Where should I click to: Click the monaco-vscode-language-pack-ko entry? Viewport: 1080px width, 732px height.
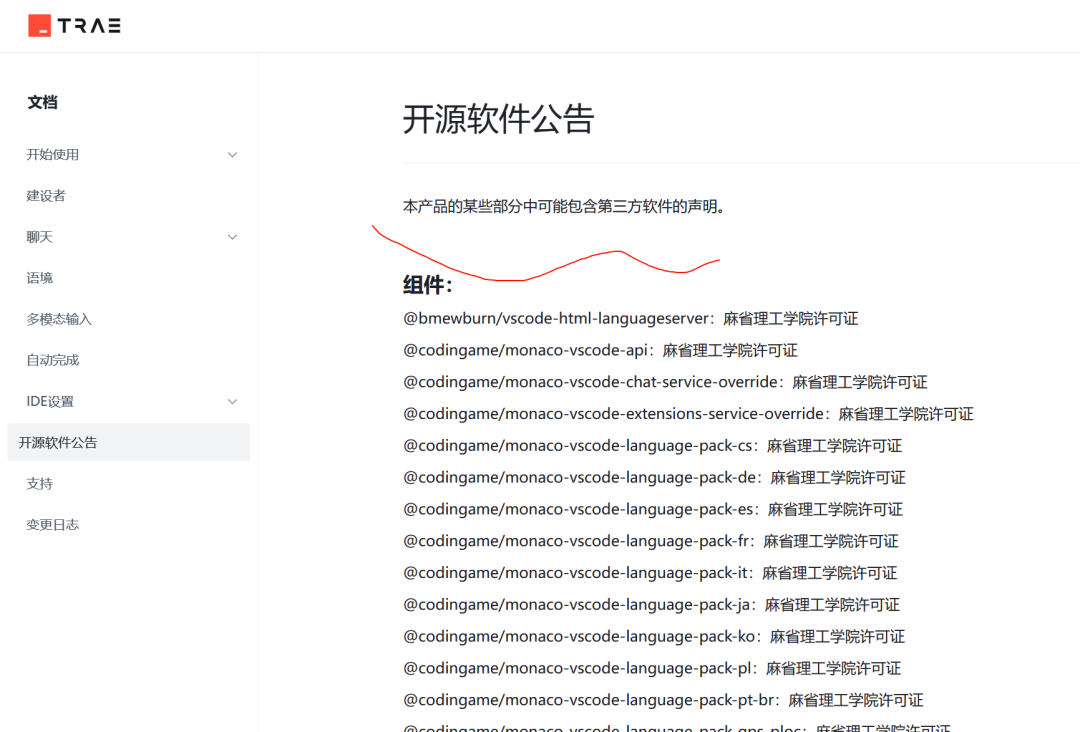[654, 636]
